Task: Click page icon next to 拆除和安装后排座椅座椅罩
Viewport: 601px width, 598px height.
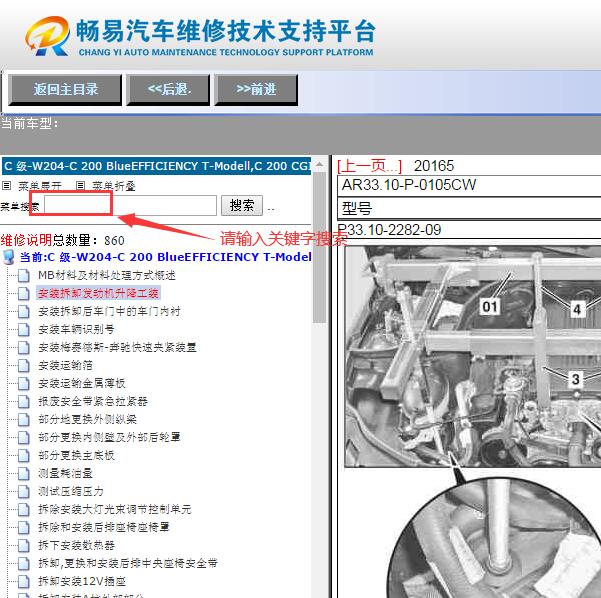Action: pyautogui.click(x=24, y=527)
